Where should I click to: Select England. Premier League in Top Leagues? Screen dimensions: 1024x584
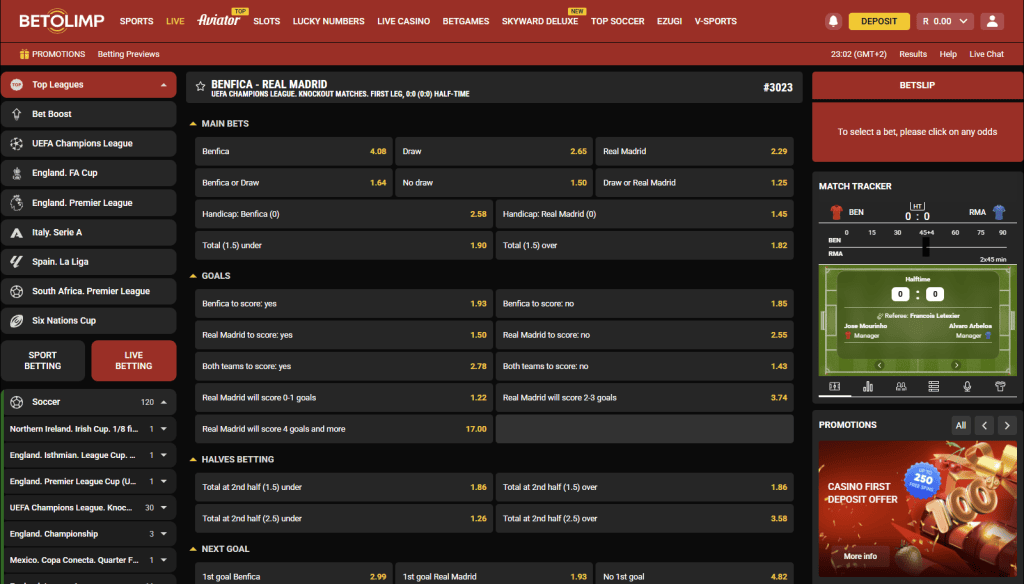(x=89, y=203)
